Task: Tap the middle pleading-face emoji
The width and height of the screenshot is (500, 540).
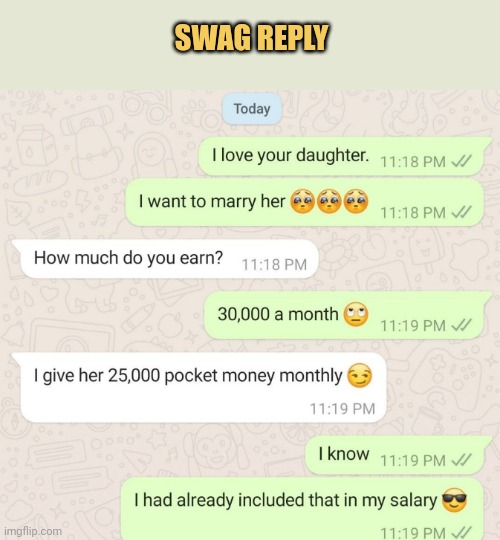Action: pos(329,201)
